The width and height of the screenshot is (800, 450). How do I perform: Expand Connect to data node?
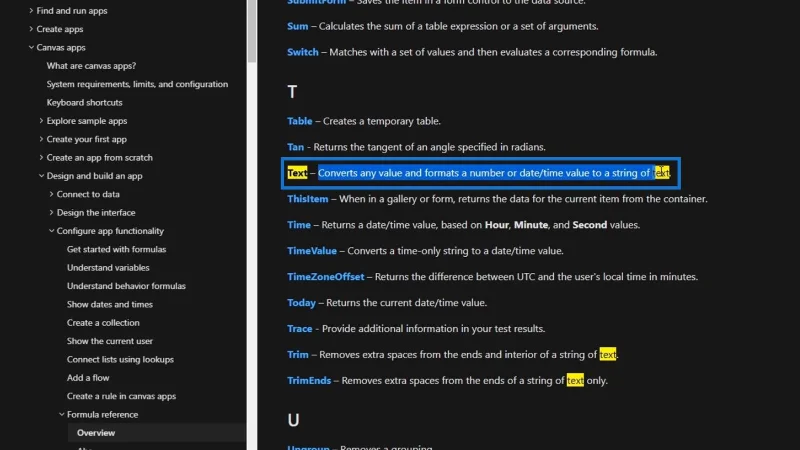click(52, 194)
